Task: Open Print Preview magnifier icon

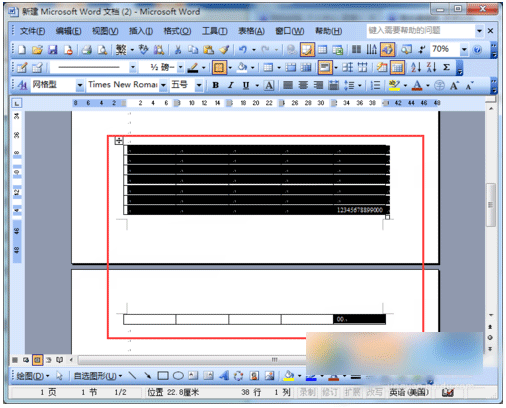Action: tap(102, 50)
